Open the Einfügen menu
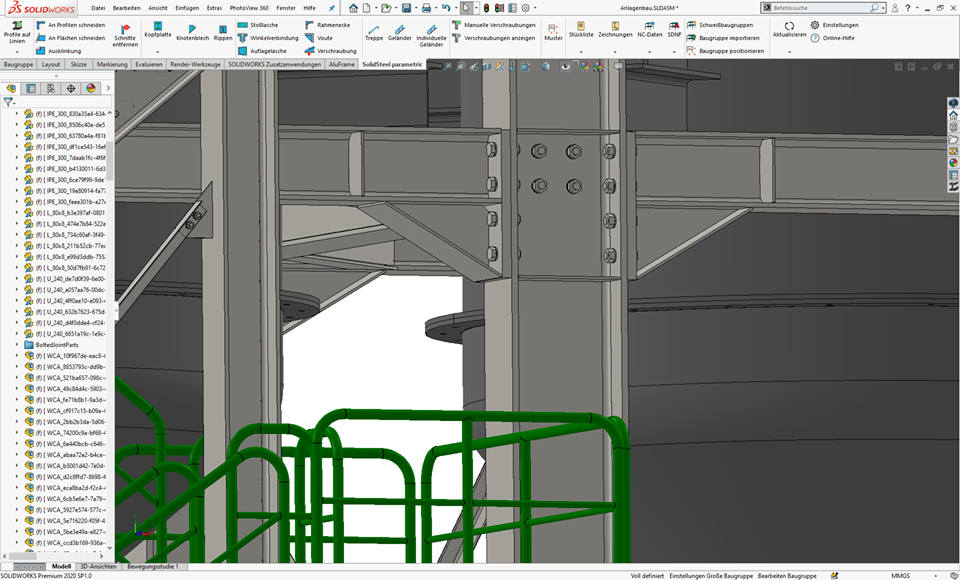This screenshot has width=960, height=580. click(186, 7)
